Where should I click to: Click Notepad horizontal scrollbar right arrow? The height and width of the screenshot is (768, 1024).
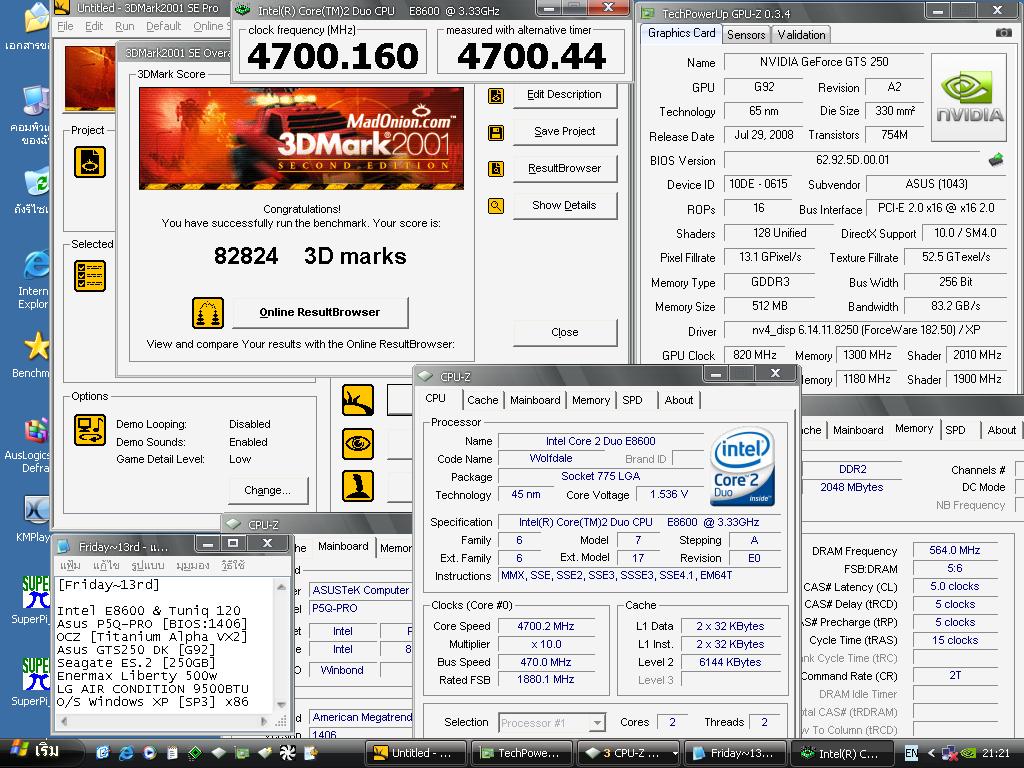(263, 722)
